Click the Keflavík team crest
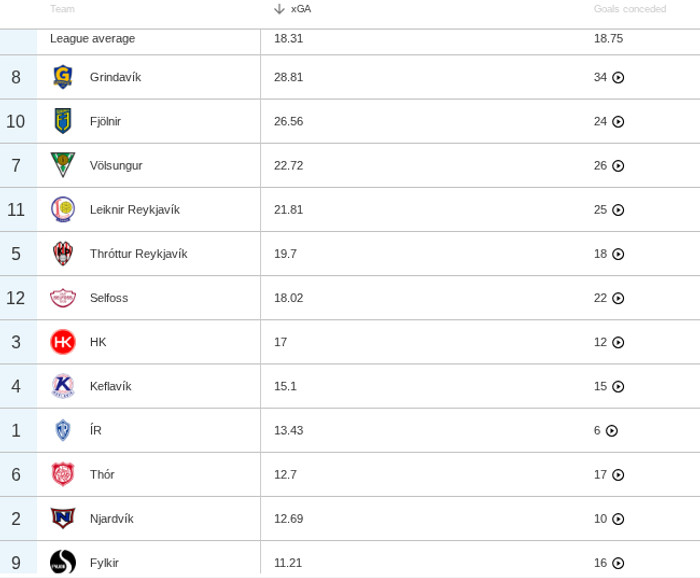 pos(63,386)
